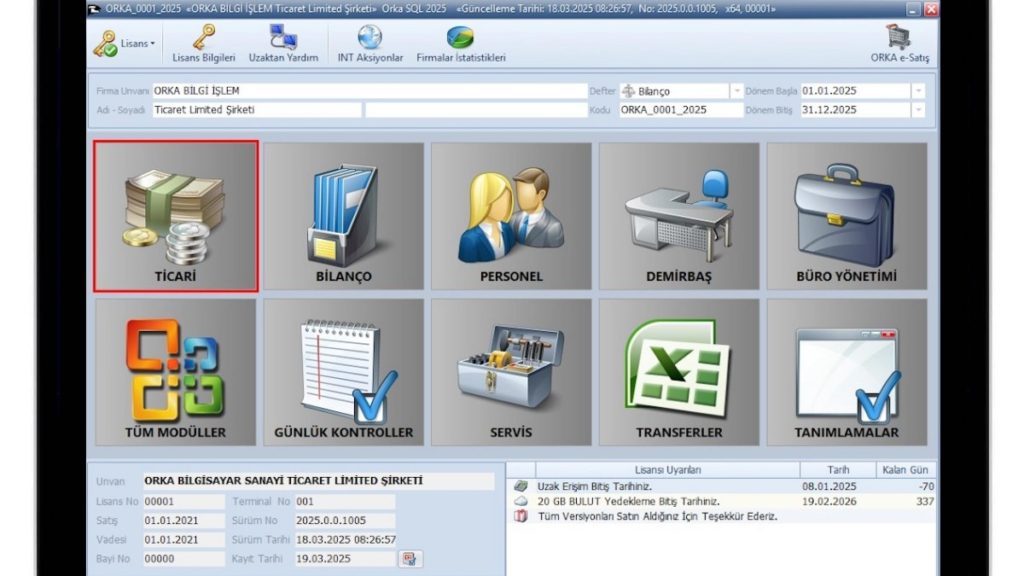Click the Terminal No value 001
1024x576 pixels.
345,502
